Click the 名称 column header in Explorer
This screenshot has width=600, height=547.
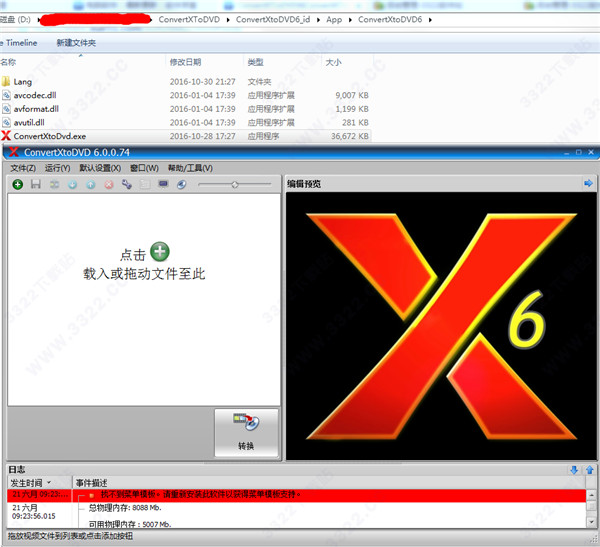point(8,62)
